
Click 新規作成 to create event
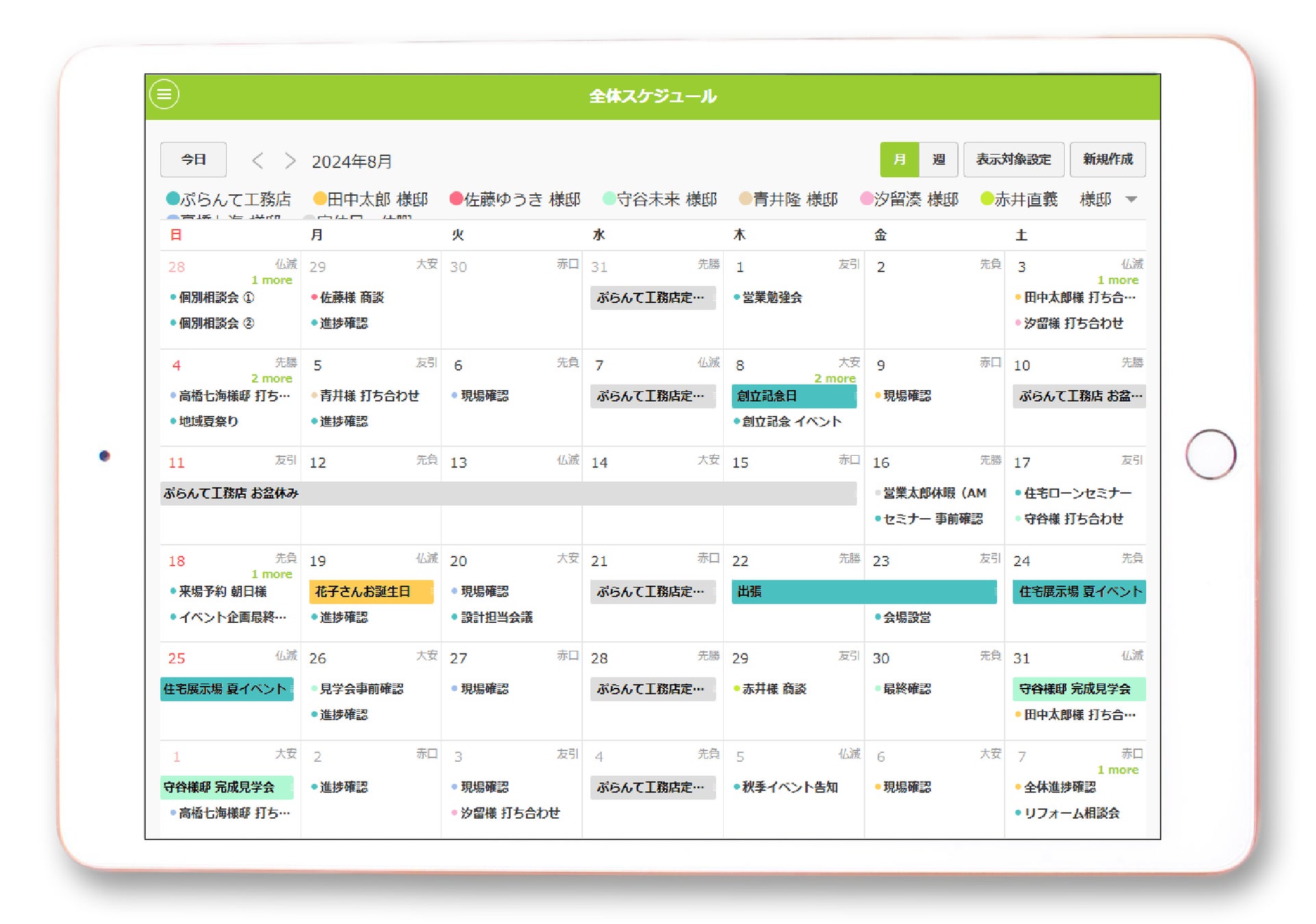point(1106,159)
